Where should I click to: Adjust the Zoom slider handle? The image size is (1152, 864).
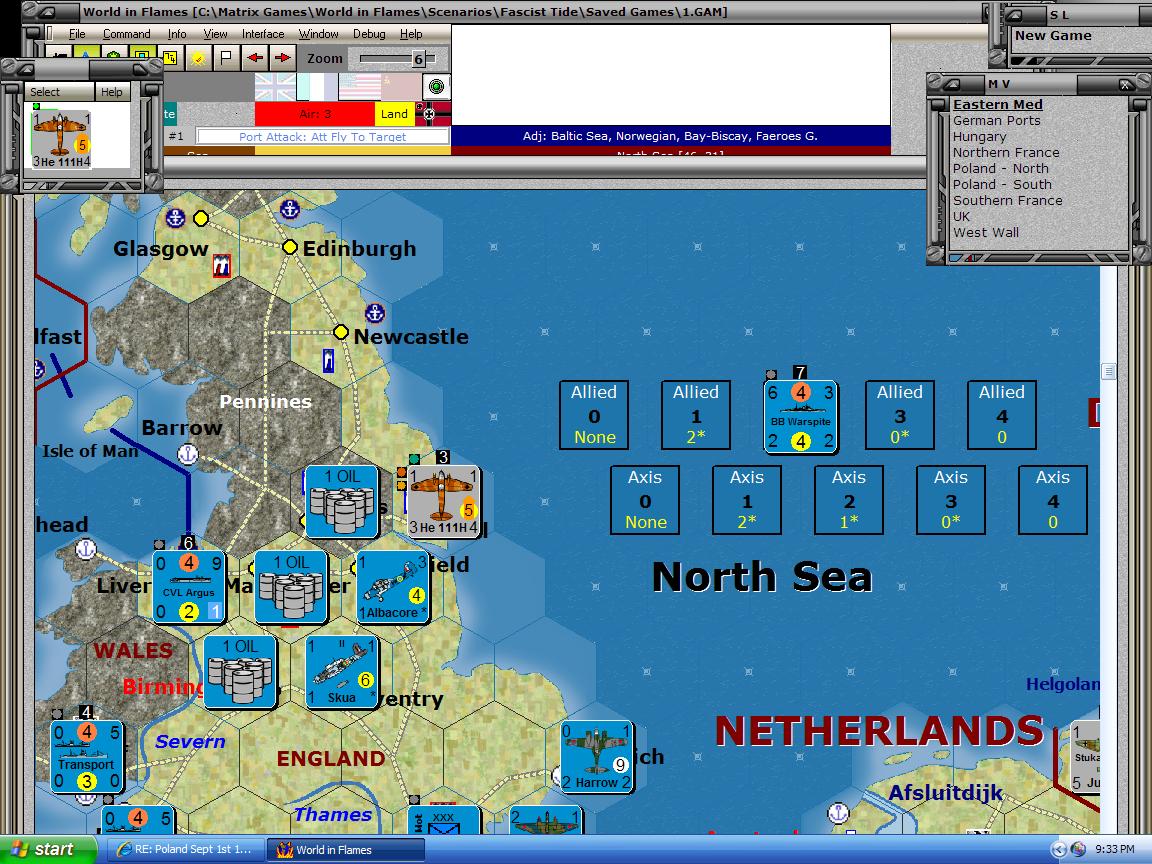pyautogui.click(x=418, y=59)
